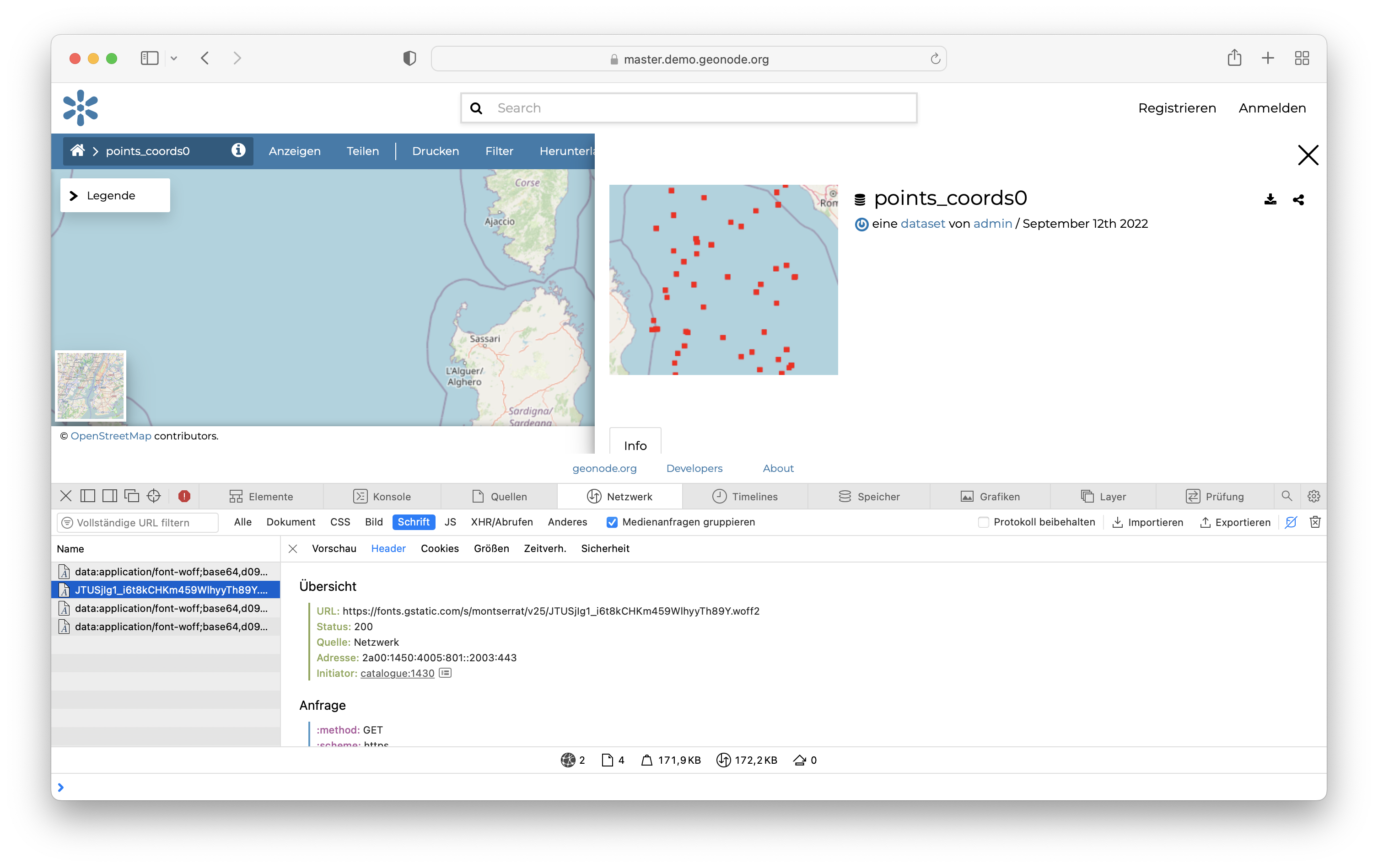
Task: Select the Schrift filter toggle
Action: tap(414, 522)
